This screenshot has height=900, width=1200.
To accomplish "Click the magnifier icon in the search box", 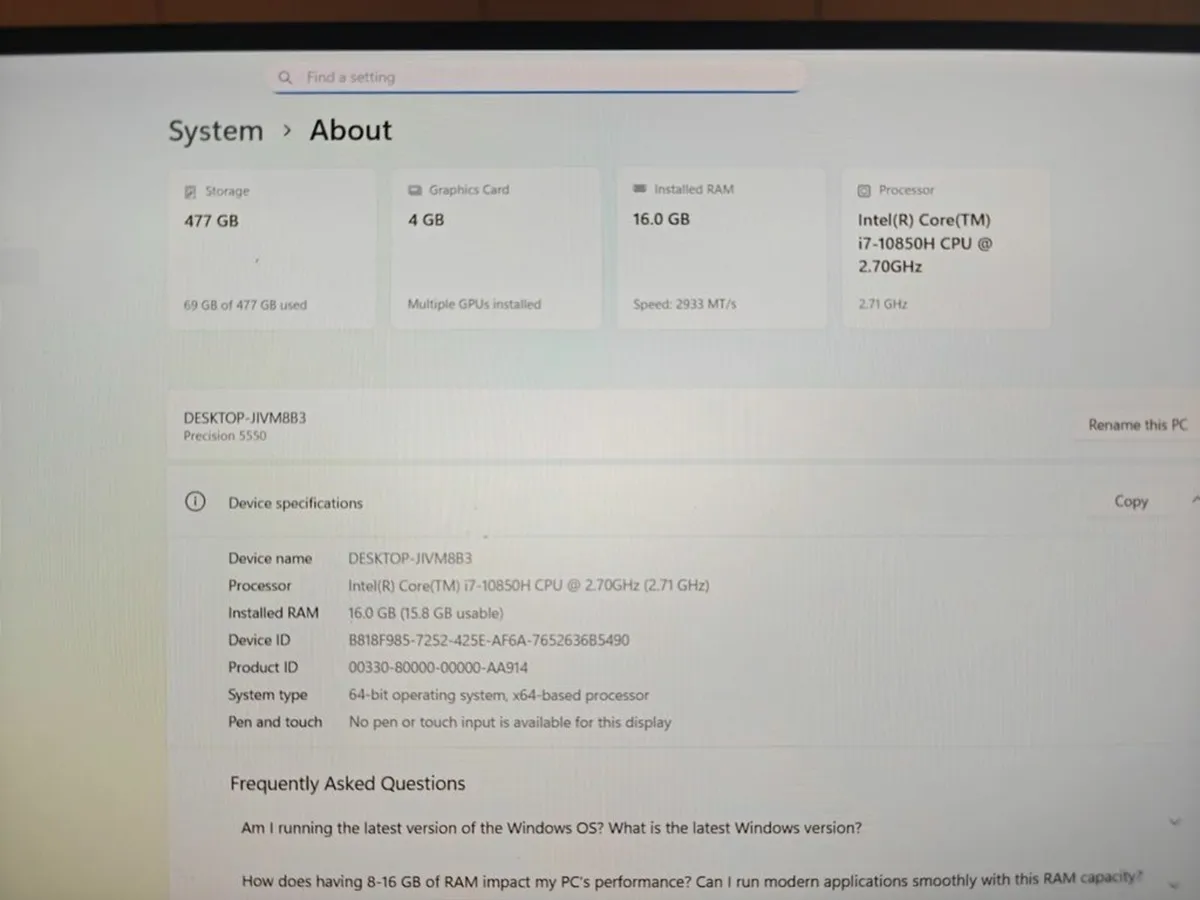I will tap(286, 77).
